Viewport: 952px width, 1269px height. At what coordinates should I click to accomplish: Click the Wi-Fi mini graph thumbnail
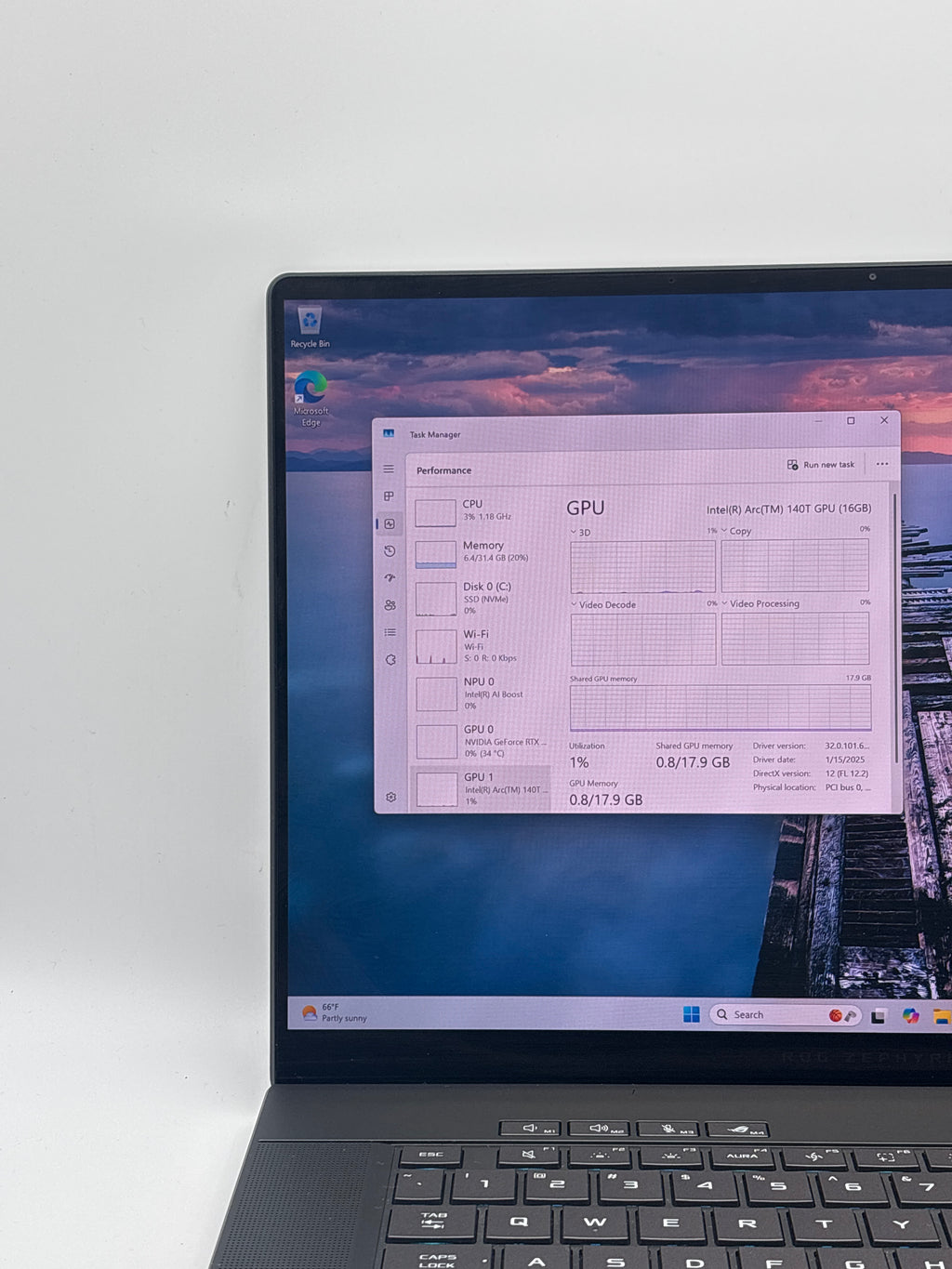pyautogui.click(x=436, y=647)
